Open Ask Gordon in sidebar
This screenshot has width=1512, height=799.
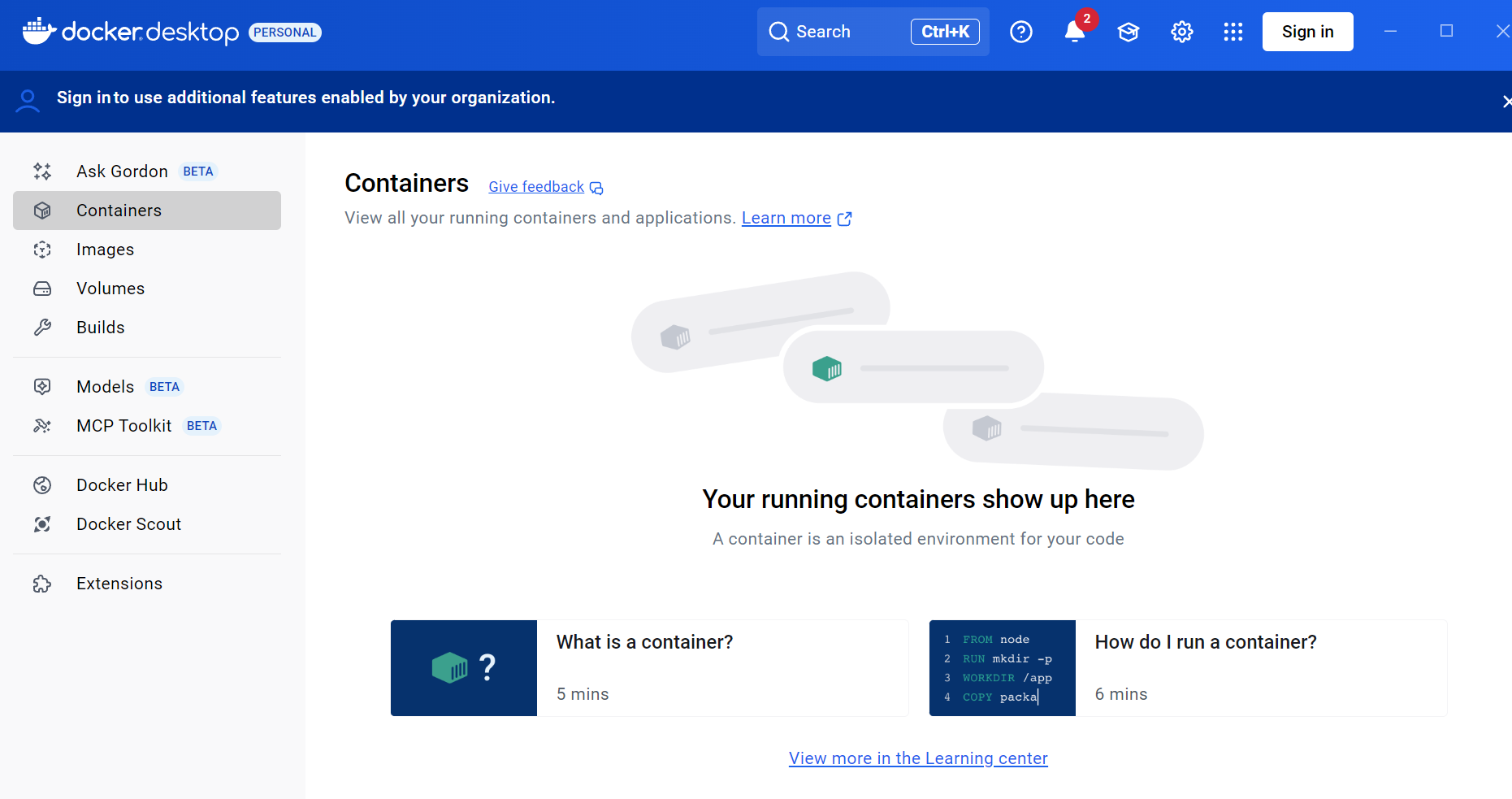click(147, 172)
